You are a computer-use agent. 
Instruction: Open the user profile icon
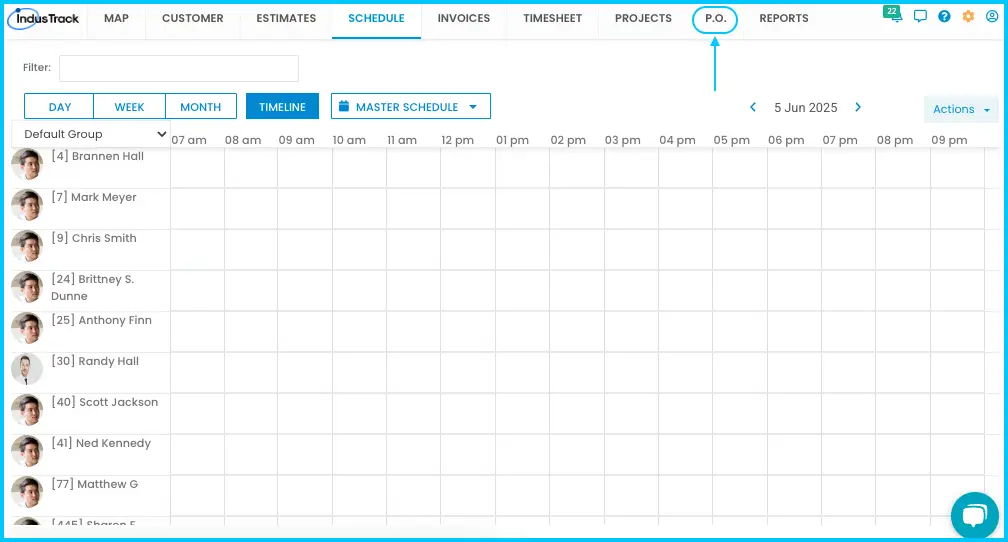click(992, 17)
